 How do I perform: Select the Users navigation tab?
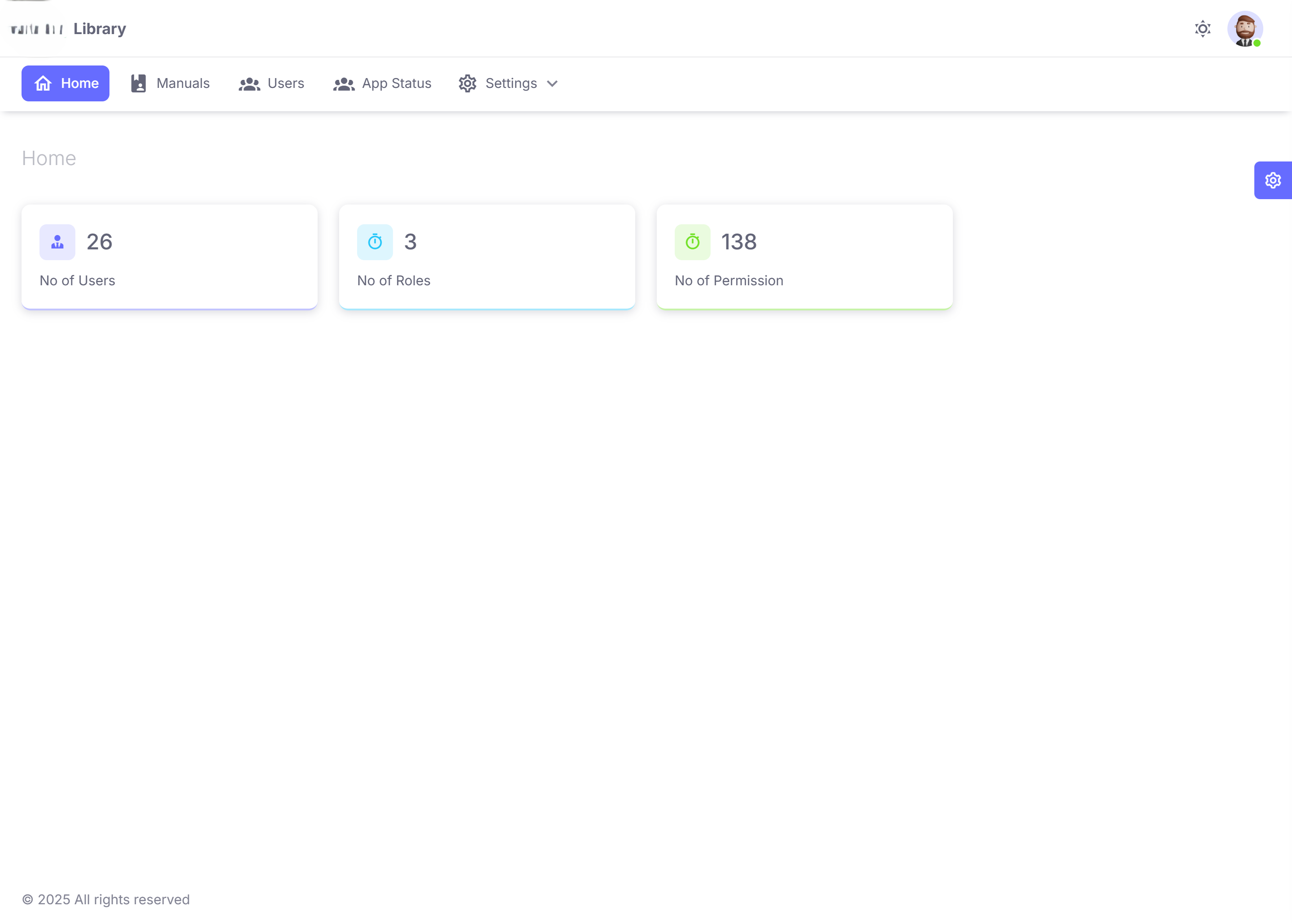(x=286, y=83)
